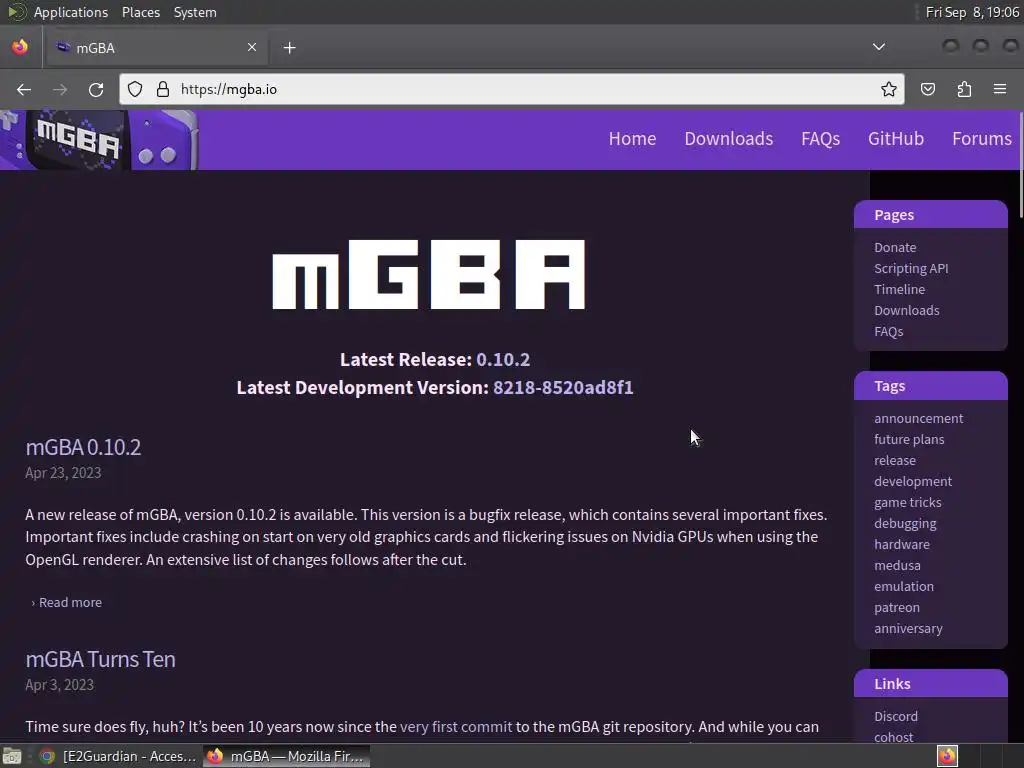1024x768 pixels.
Task: Open latest release 0.10.2 link
Action: click(503, 360)
